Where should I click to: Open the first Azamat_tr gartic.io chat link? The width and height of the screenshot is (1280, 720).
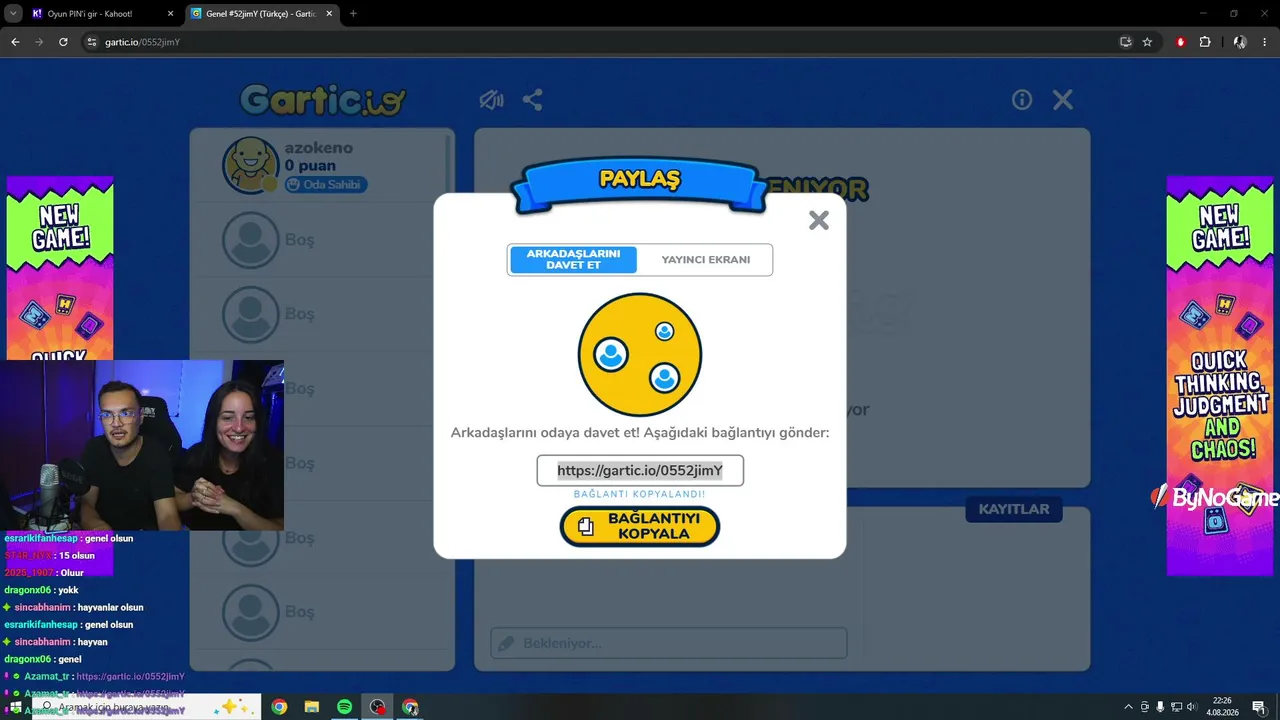130,677
